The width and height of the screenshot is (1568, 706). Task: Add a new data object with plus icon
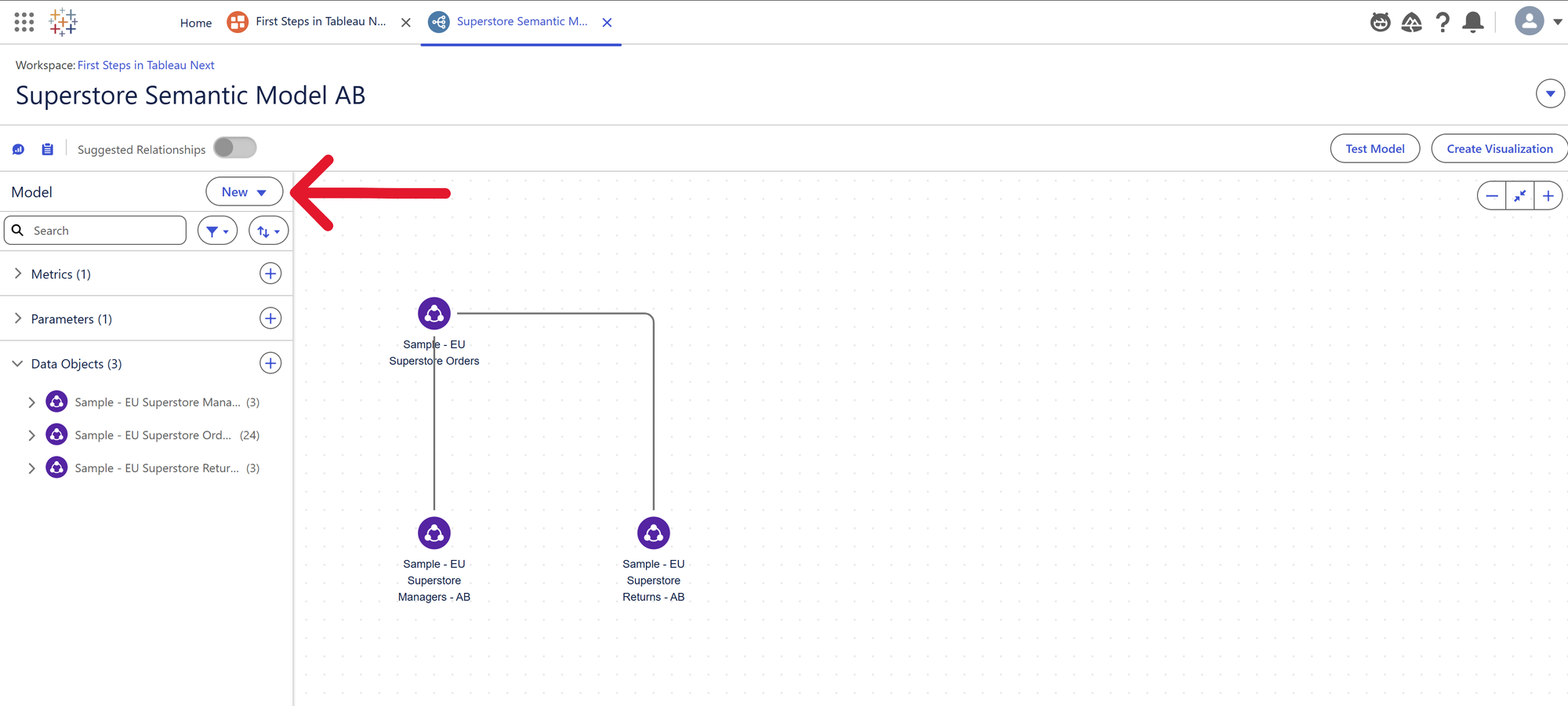coord(270,363)
